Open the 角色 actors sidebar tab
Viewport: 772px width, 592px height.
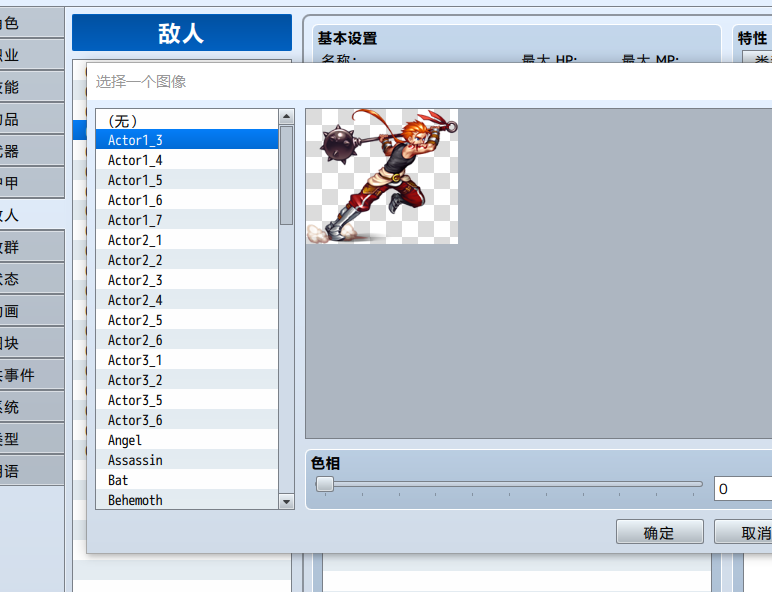pos(32,23)
